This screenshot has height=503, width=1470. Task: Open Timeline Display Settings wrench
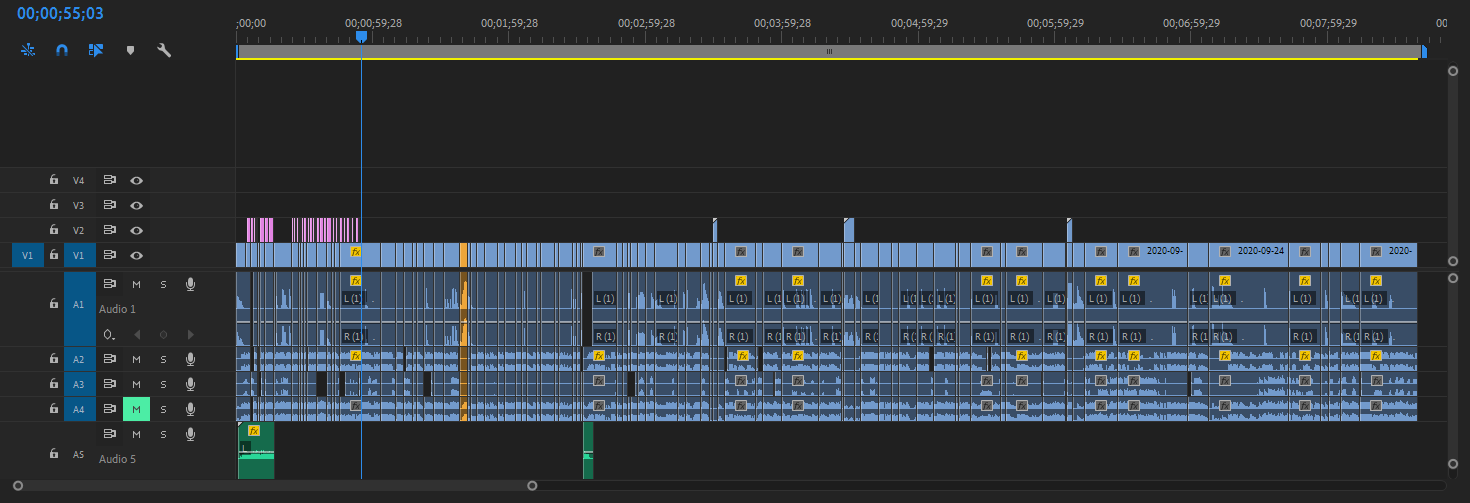(x=164, y=49)
